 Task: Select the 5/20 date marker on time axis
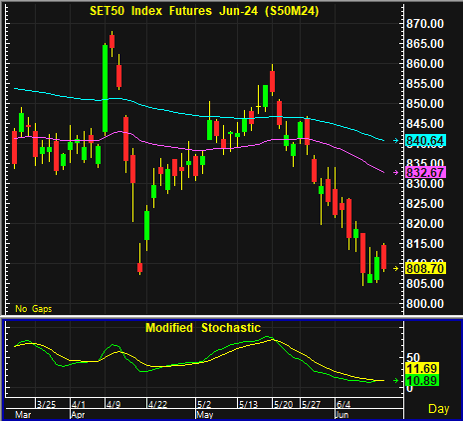pos(283,404)
